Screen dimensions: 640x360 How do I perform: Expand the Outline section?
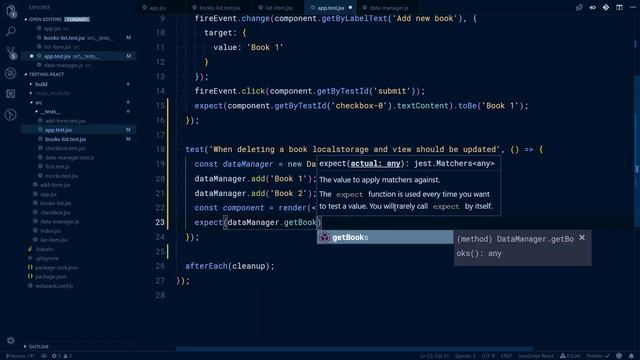(x=39, y=347)
